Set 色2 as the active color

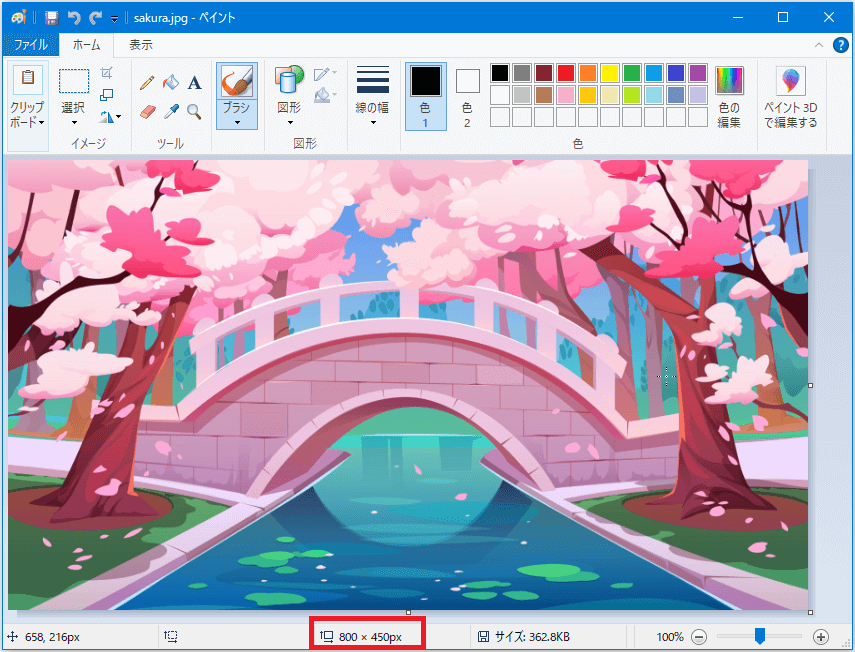(x=467, y=95)
